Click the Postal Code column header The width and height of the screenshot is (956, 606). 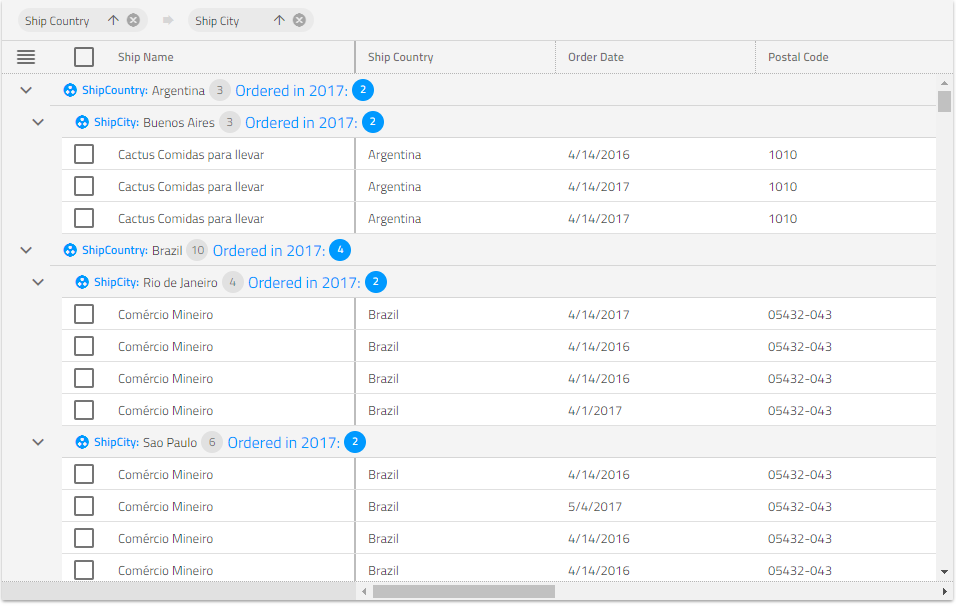(x=798, y=57)
